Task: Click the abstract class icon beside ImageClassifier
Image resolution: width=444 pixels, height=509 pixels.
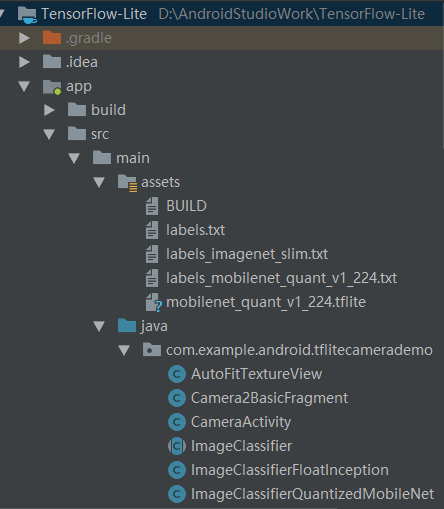Action: click(177, 446)
